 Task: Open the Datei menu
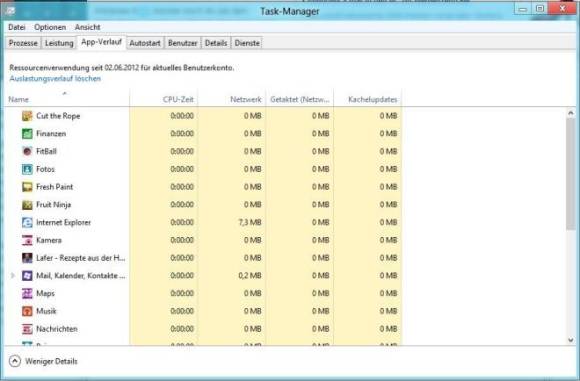(17, 27)
